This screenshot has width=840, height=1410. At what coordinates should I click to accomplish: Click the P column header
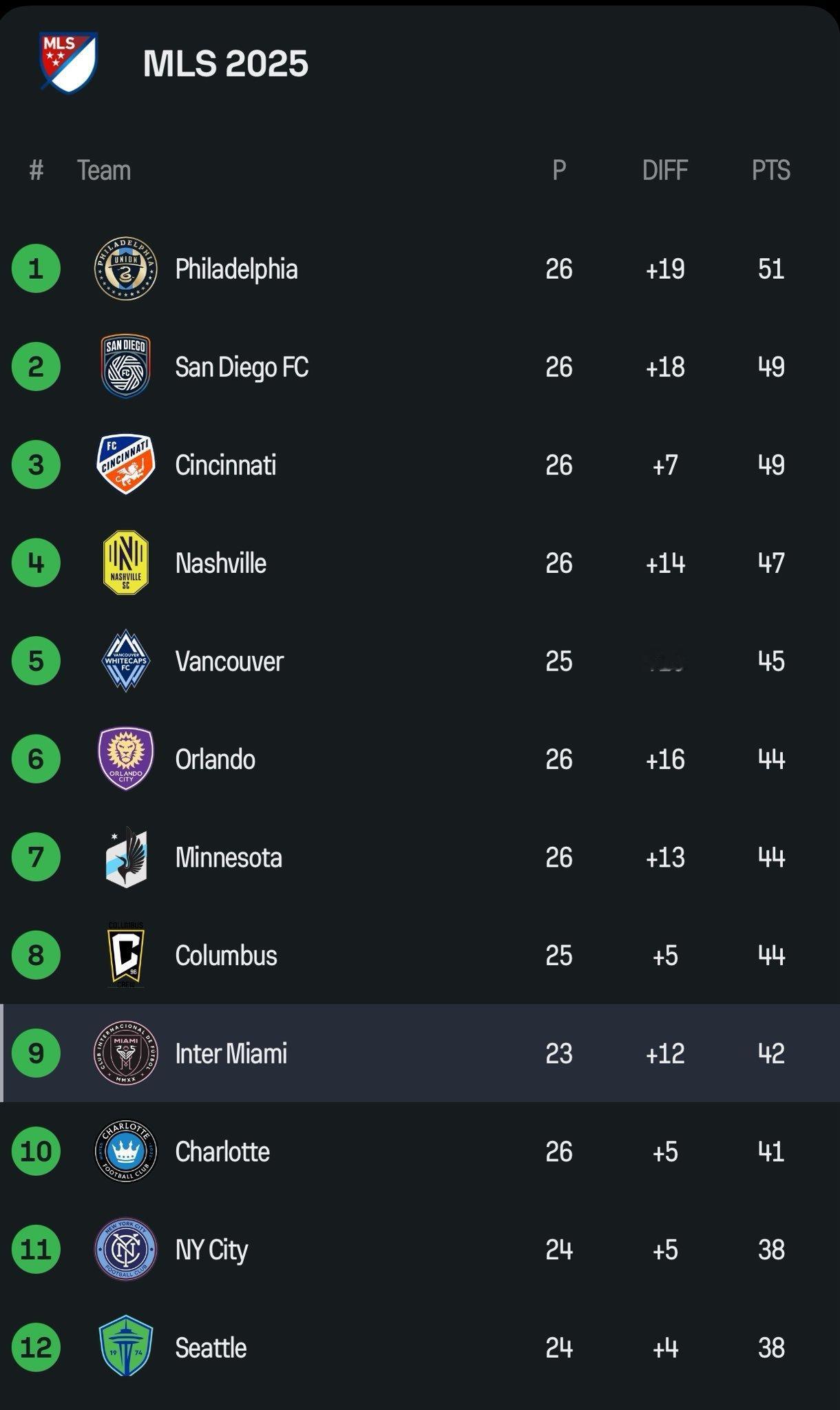(559, 170)
